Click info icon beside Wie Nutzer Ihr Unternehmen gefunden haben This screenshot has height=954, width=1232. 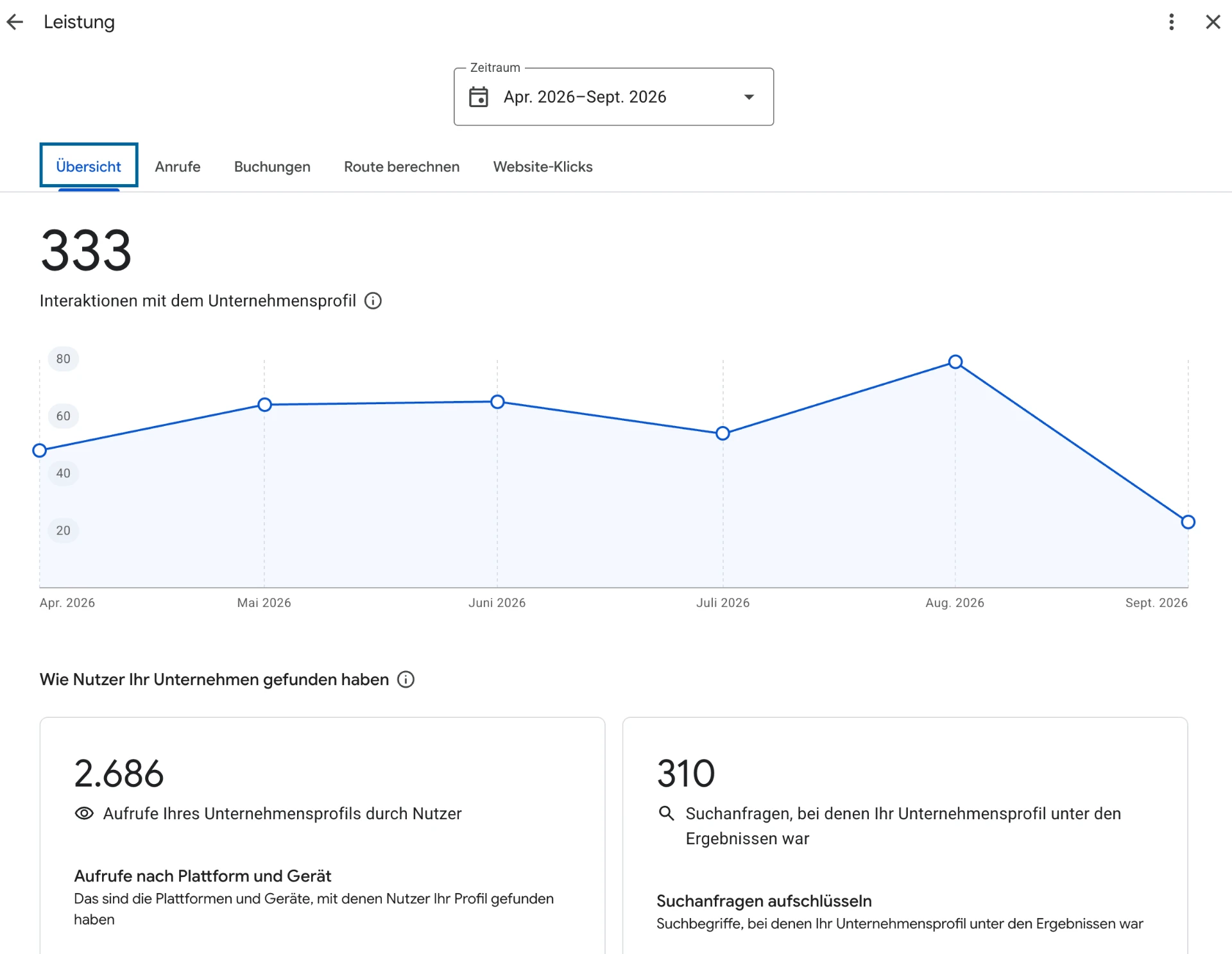pyautogui.click(x=406, y=679)
